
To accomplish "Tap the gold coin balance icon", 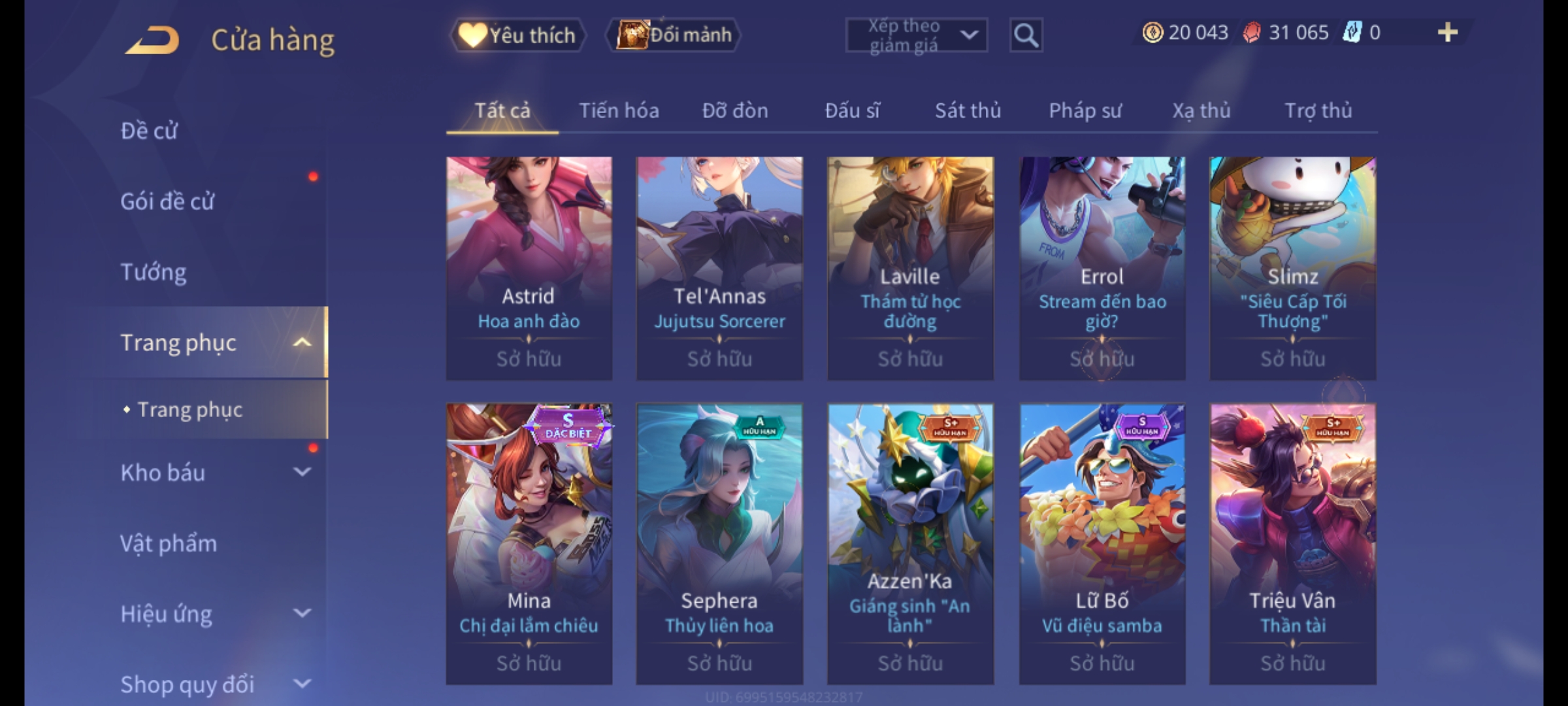I will point(1152,33).
